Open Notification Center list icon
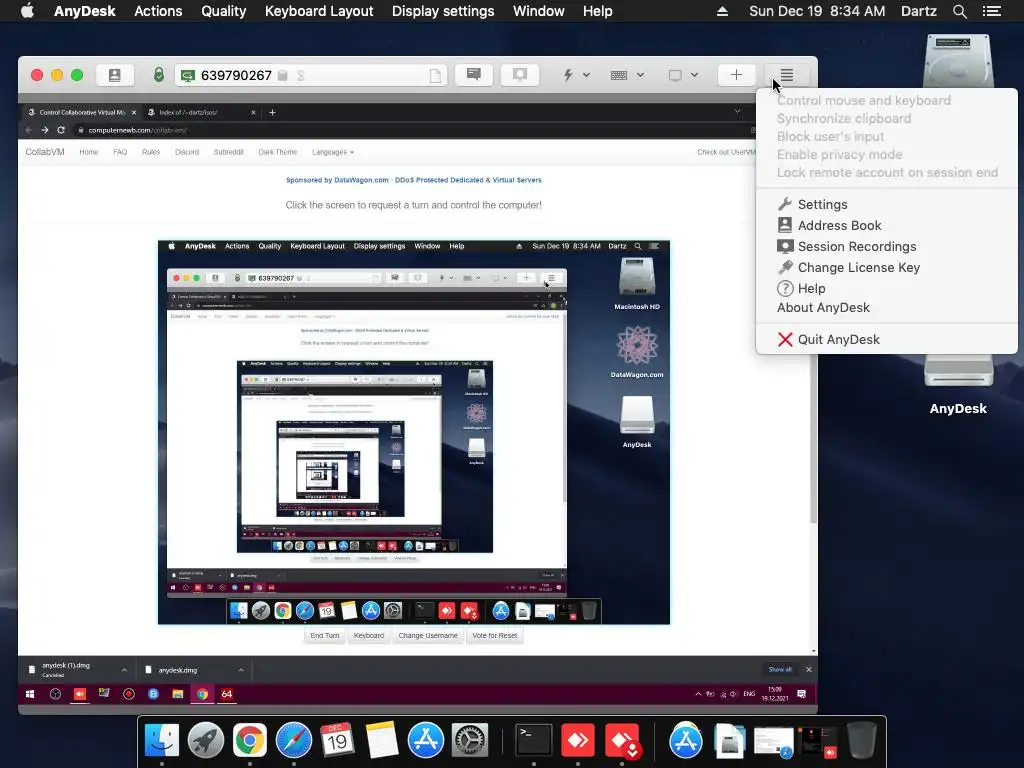Viewport: 1024px width, 768px height. 991,11
